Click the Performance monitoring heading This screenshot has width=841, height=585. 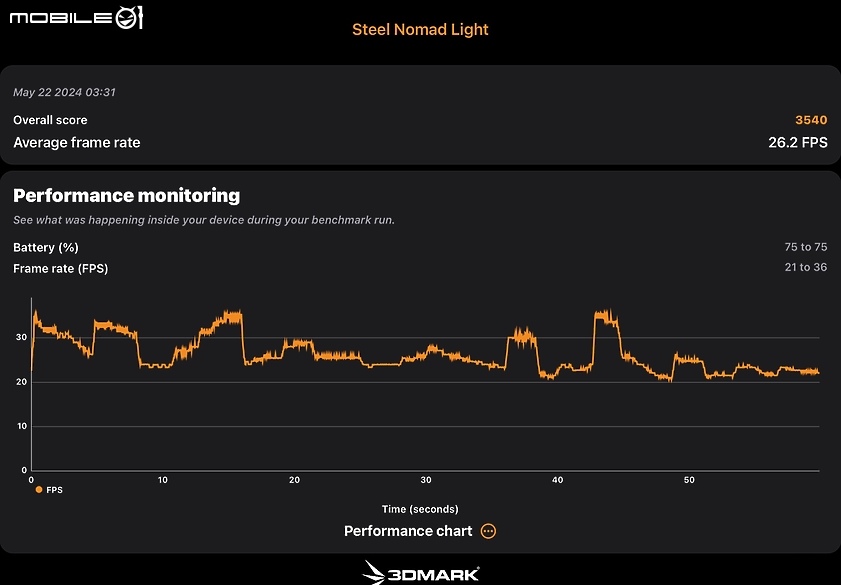[x=127, y=196]
